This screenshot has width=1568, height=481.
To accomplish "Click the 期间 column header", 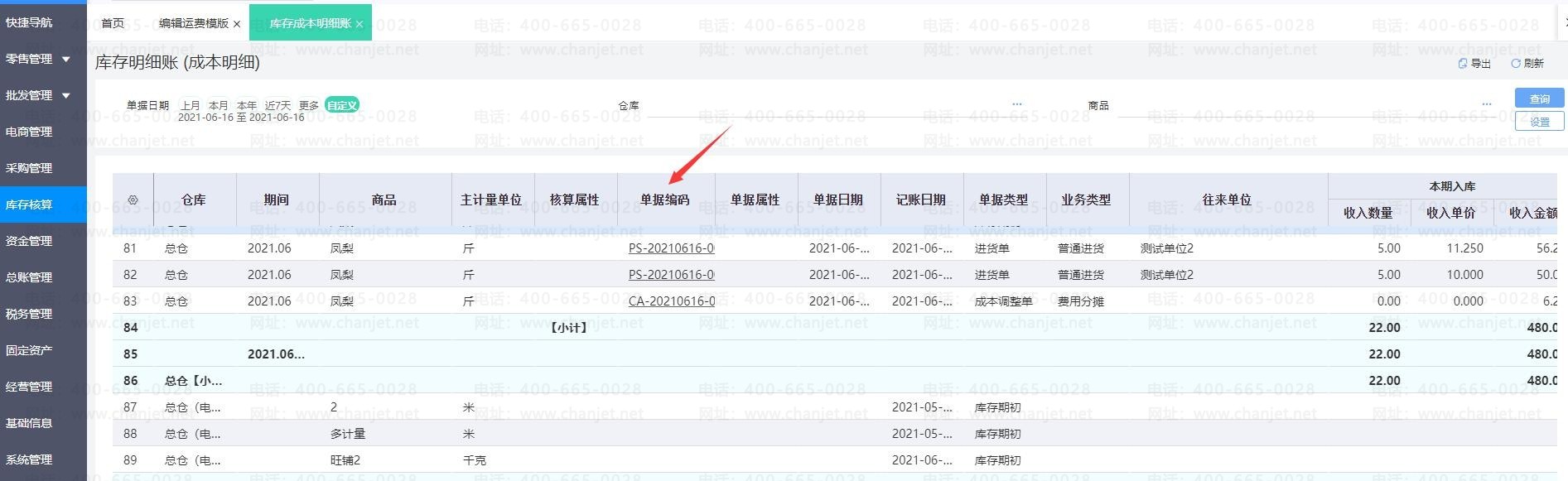I will tap(277, 200).
